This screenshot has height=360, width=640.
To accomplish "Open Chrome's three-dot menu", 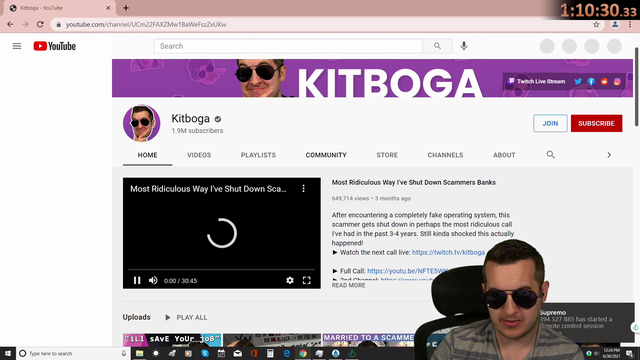I will pos(630,24).
